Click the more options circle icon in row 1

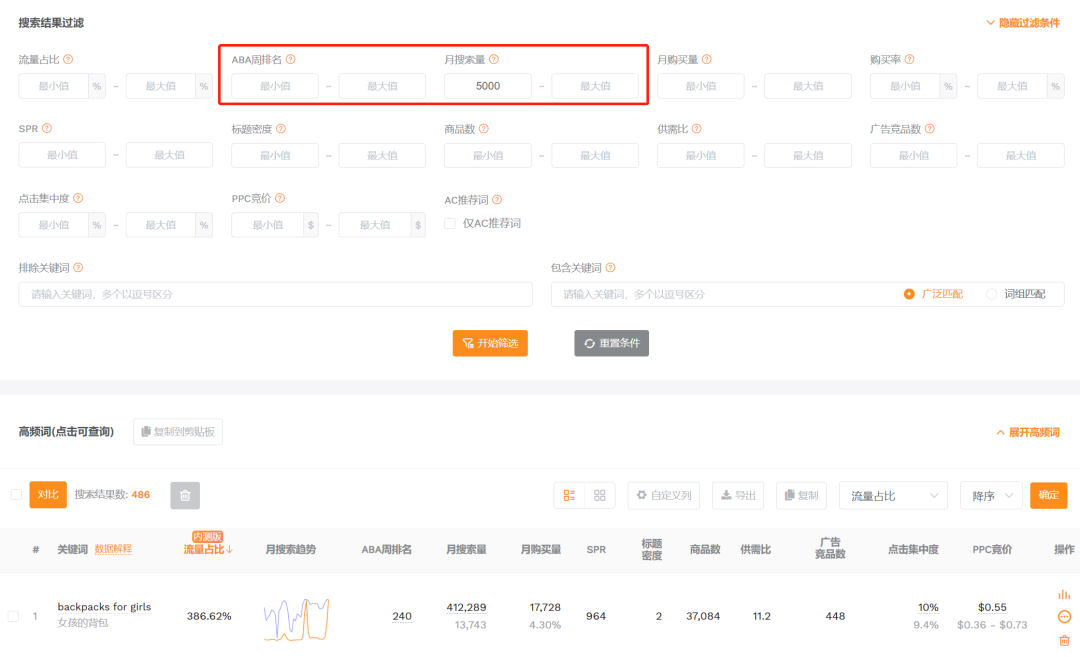coord(1064,616)
